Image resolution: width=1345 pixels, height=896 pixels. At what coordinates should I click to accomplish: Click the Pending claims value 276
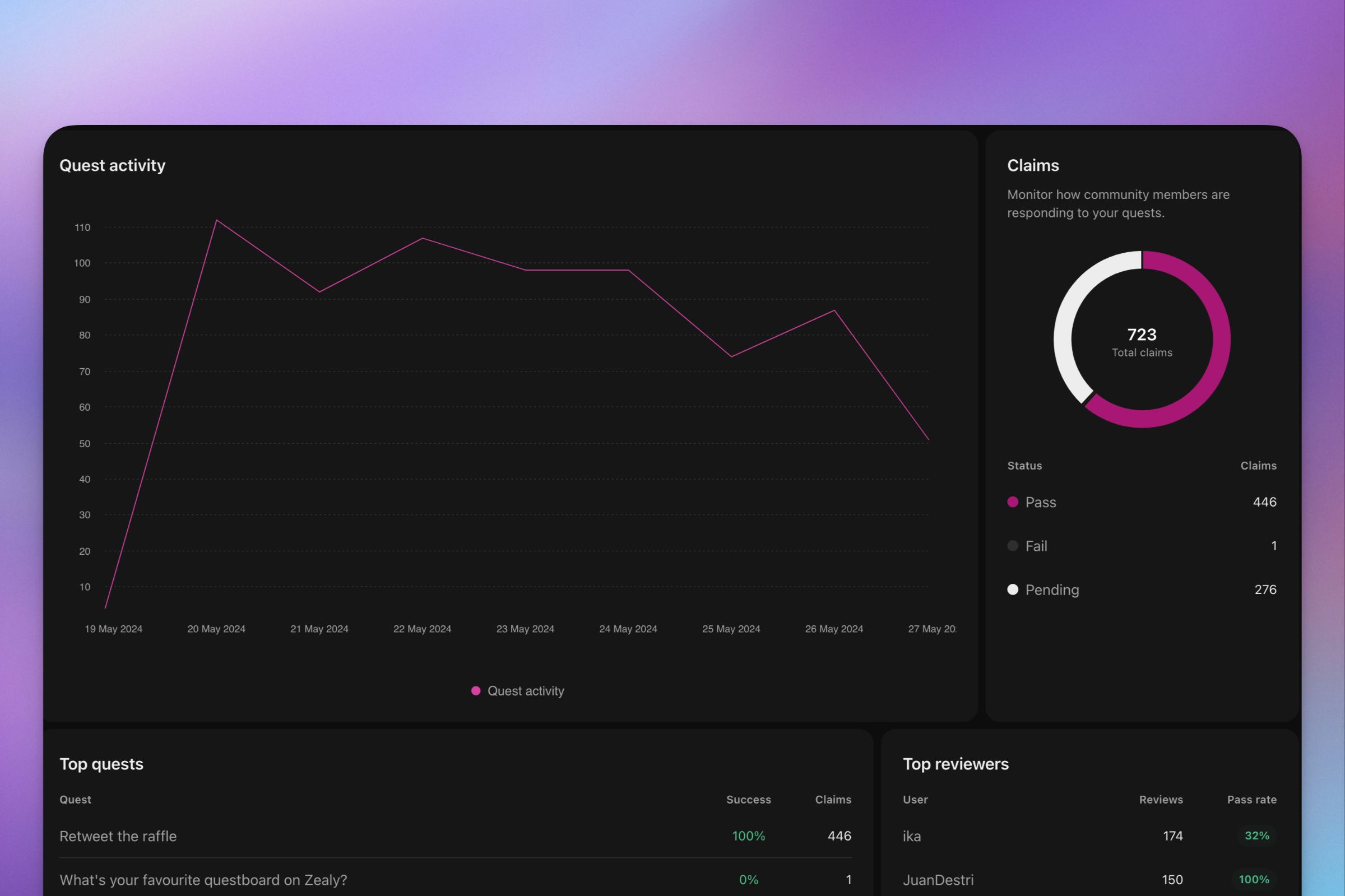point(1265,589)
